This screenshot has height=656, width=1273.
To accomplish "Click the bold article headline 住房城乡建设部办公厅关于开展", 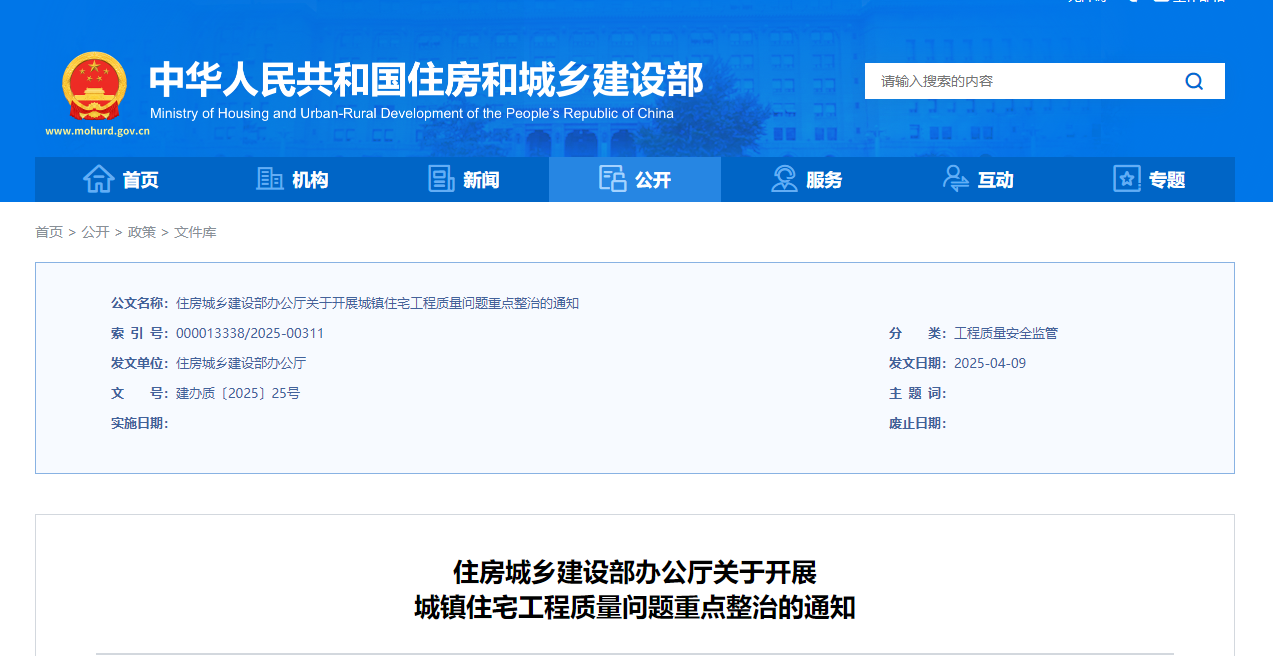I will pyautogui.click(x=635, y=573).
